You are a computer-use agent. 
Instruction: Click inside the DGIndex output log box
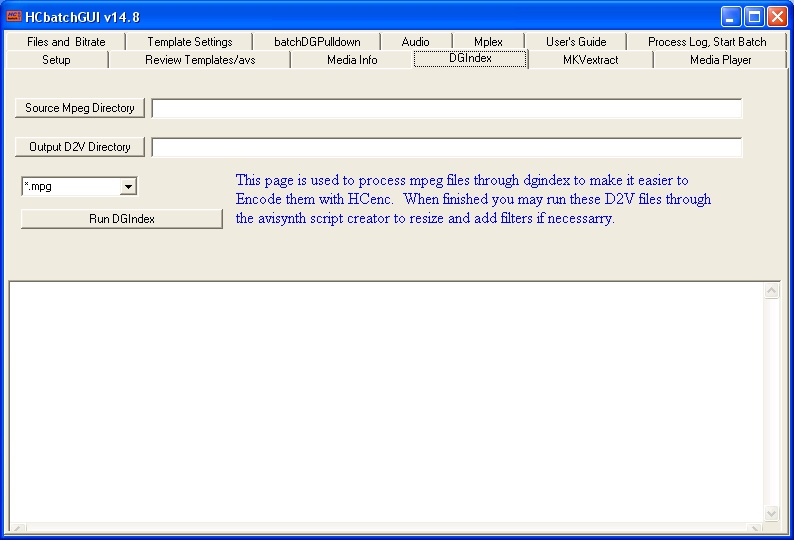tap(387, 403)
